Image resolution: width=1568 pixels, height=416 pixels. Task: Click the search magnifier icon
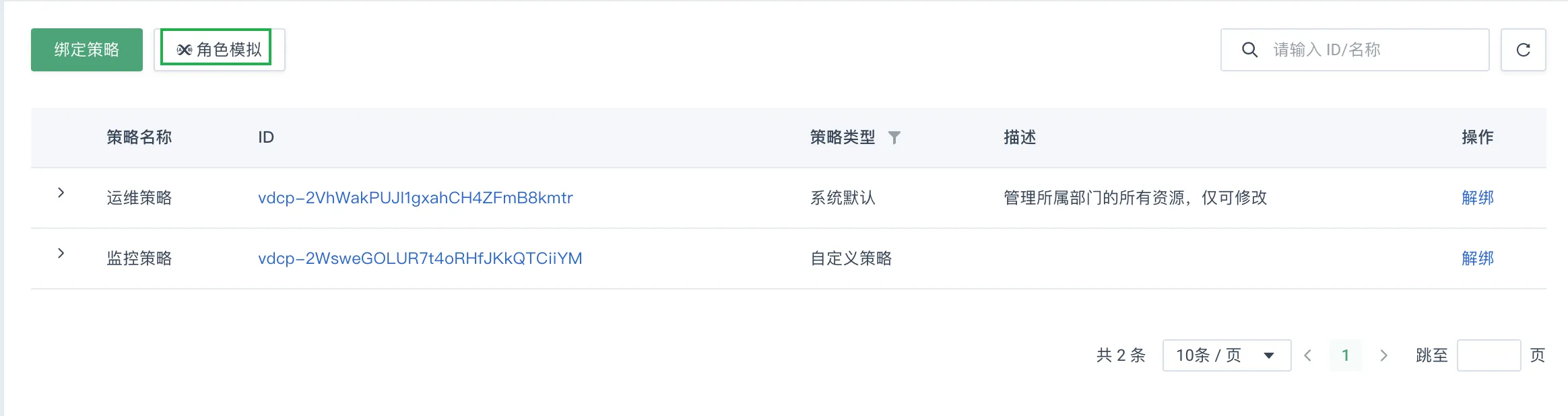[x=1249, y=50]
